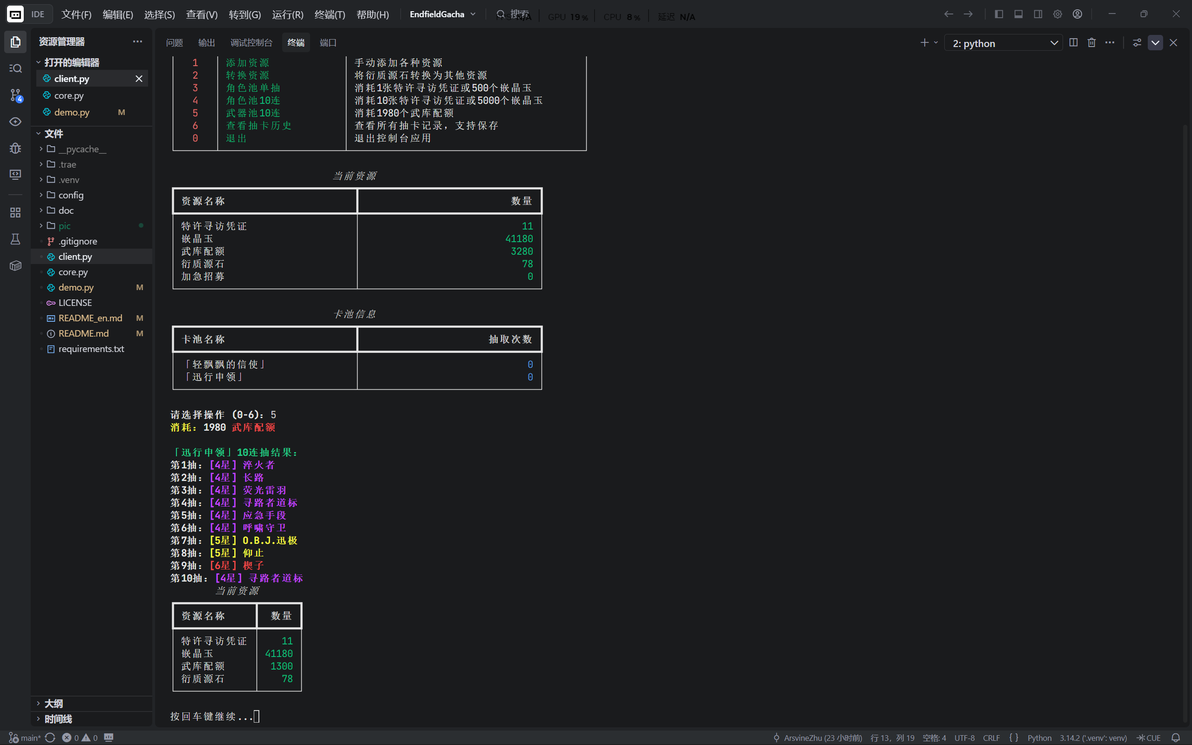Expand the timeline section
The height and width of the screenshot is (745, 1192).
[x=93, y=718]
